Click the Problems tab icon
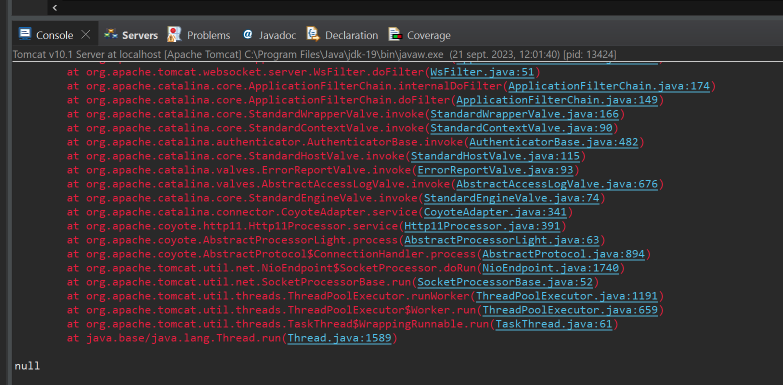Viewport: 783px width, 385px height. (x=174, y=34)
